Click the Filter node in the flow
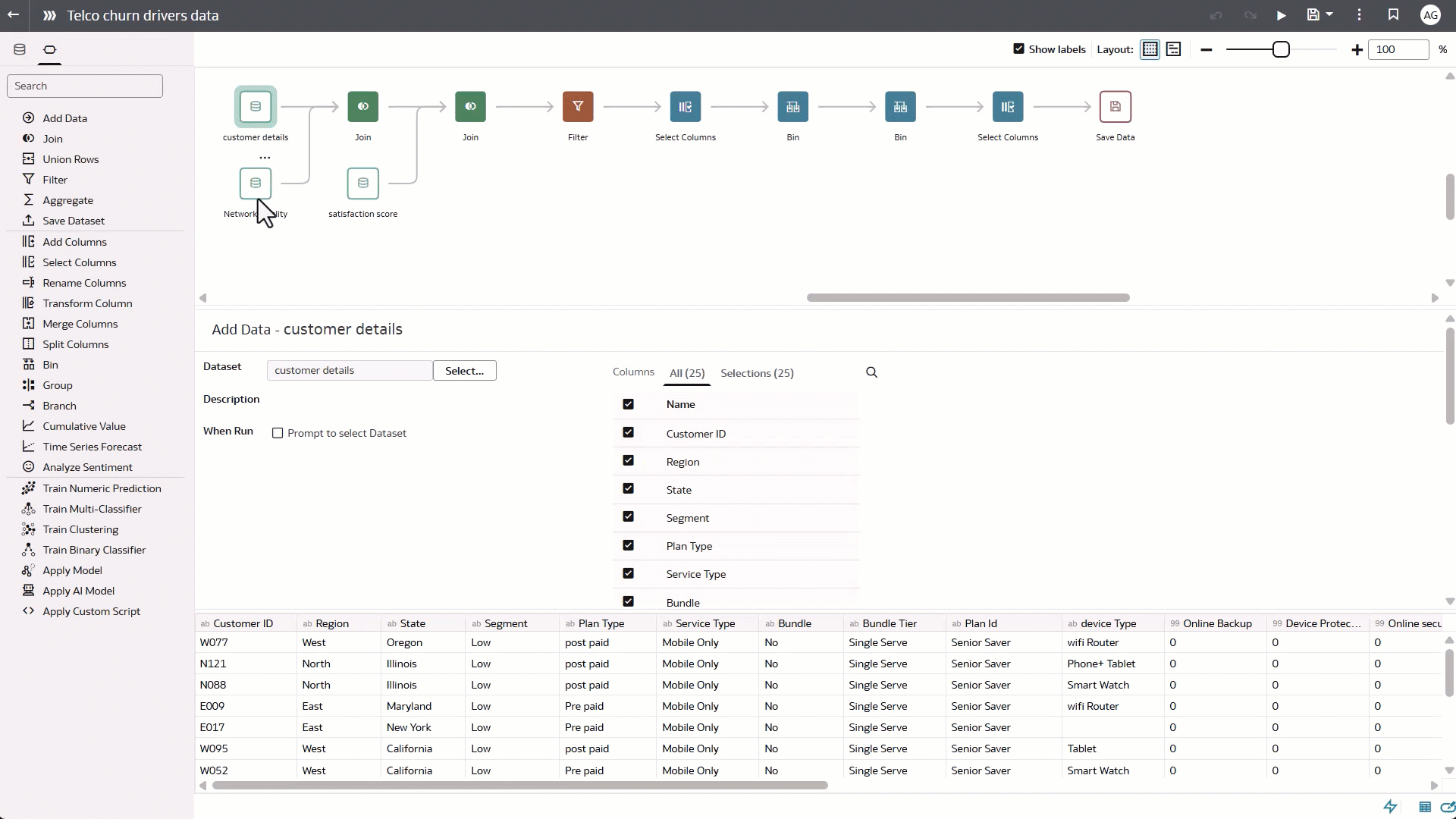The image size is (1456, 819). click(x=578, y=107)
